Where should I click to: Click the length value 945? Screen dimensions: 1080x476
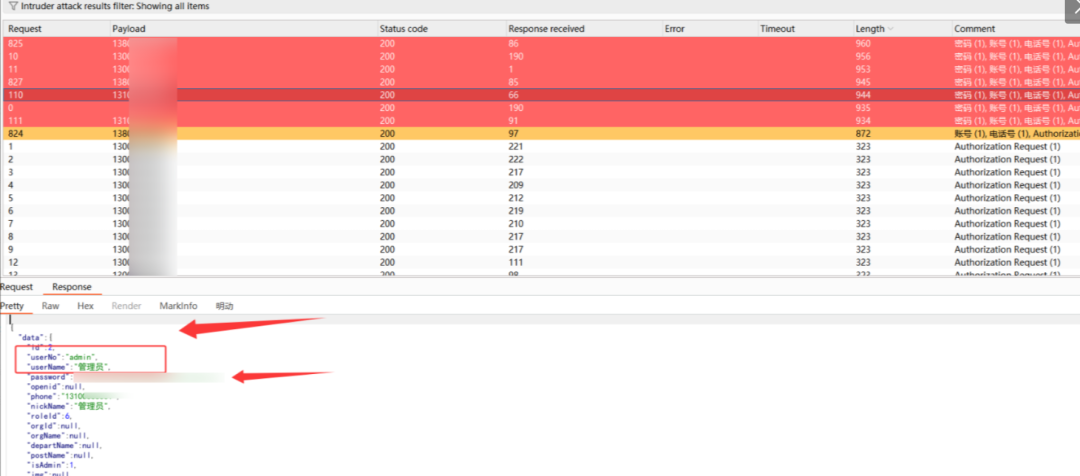click(863, 82)
